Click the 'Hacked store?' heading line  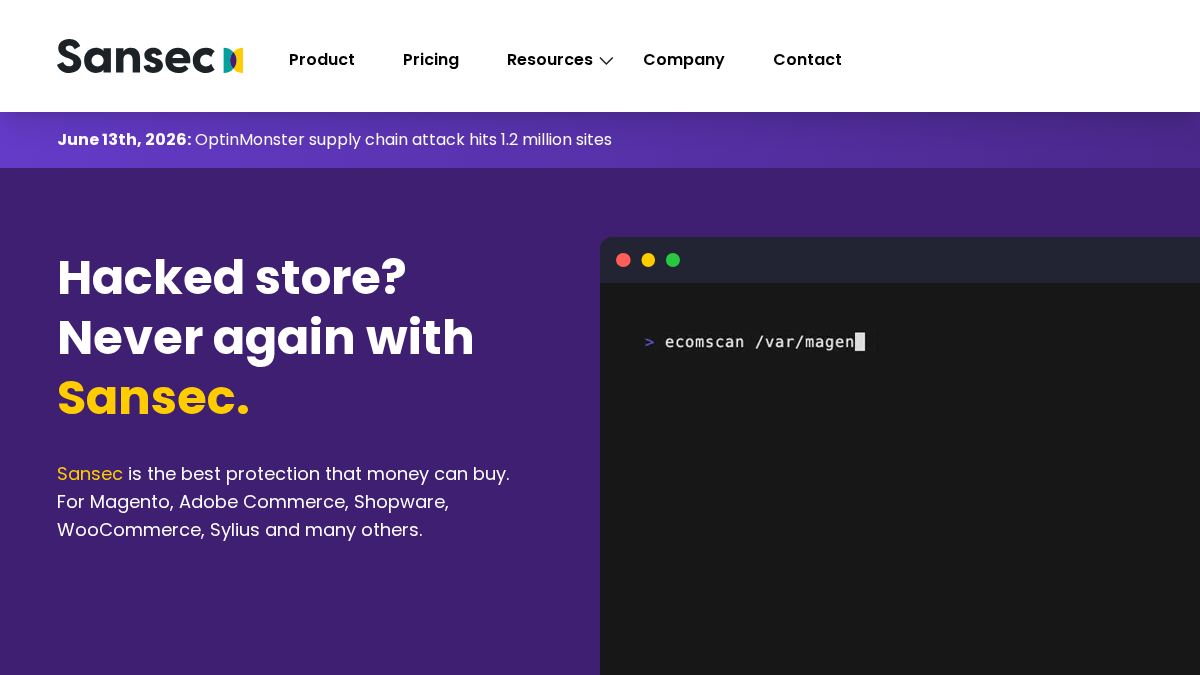[x=232, y=277]
